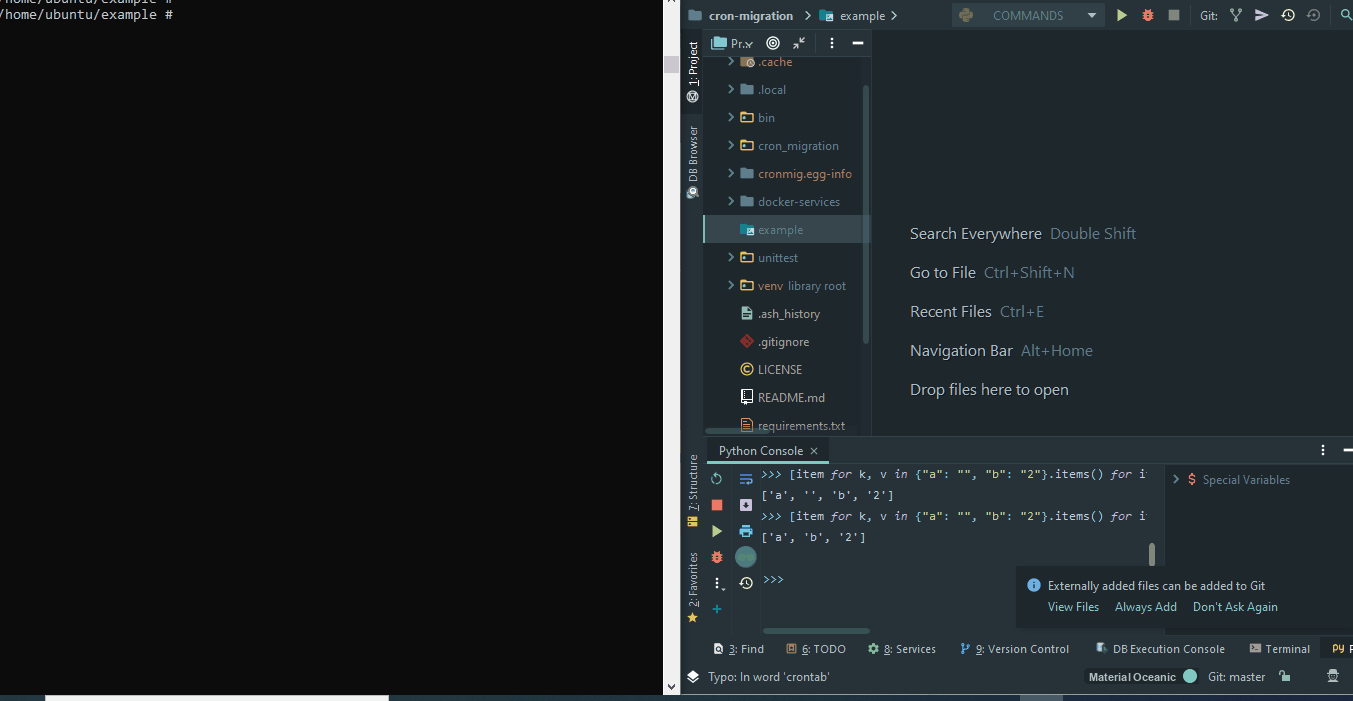Viewport: 1353px width, 701px height.
Task: Click View Files in the Git notification
Action: tap(1073, 606)
